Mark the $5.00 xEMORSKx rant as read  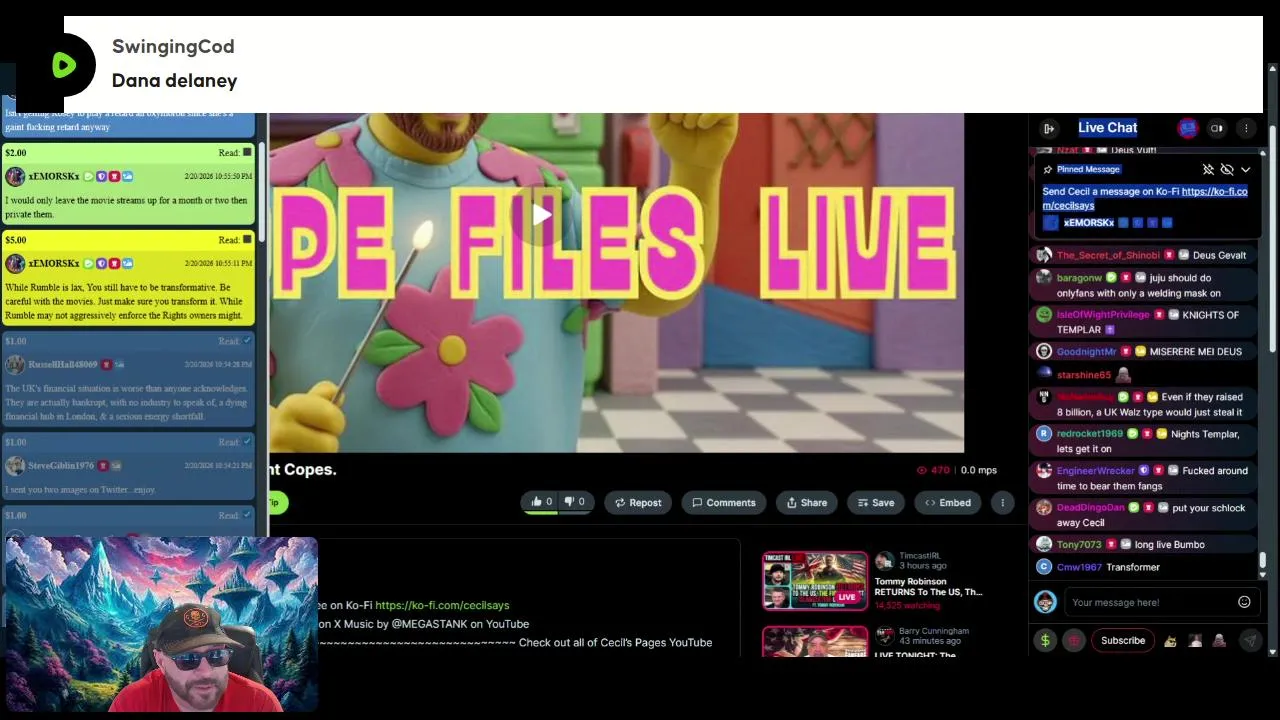[248, 239]
